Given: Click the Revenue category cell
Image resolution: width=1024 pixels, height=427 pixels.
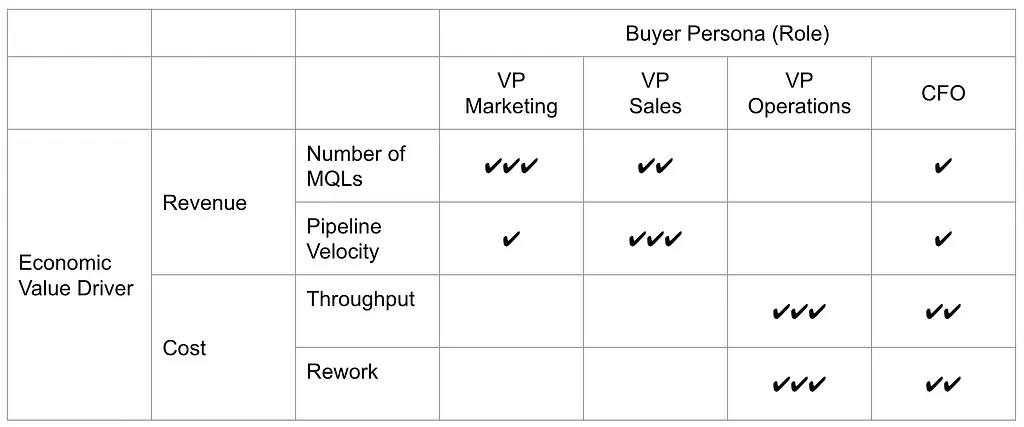Looking at the screenshot, I should click(x=223, y=202).
